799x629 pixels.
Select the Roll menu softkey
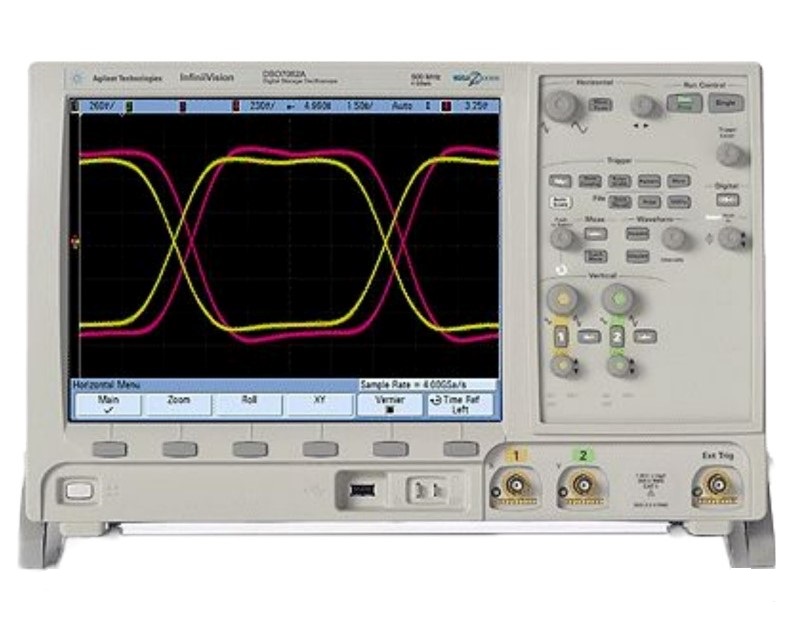point(249,403)
